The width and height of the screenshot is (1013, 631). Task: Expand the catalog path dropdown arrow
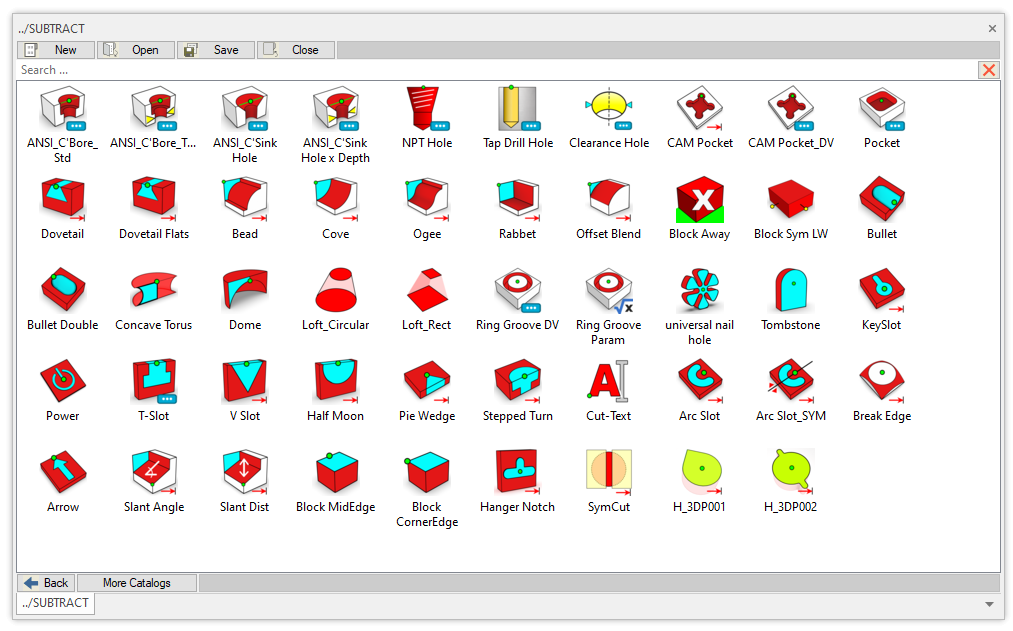click(989, 604)
